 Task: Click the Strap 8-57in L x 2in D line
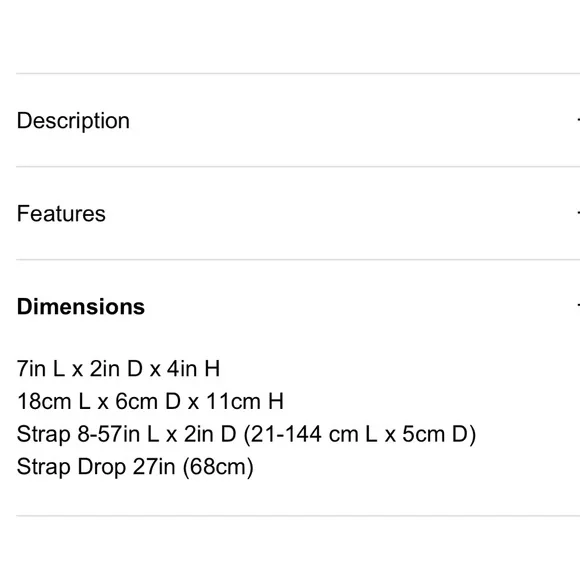point(246,434)
